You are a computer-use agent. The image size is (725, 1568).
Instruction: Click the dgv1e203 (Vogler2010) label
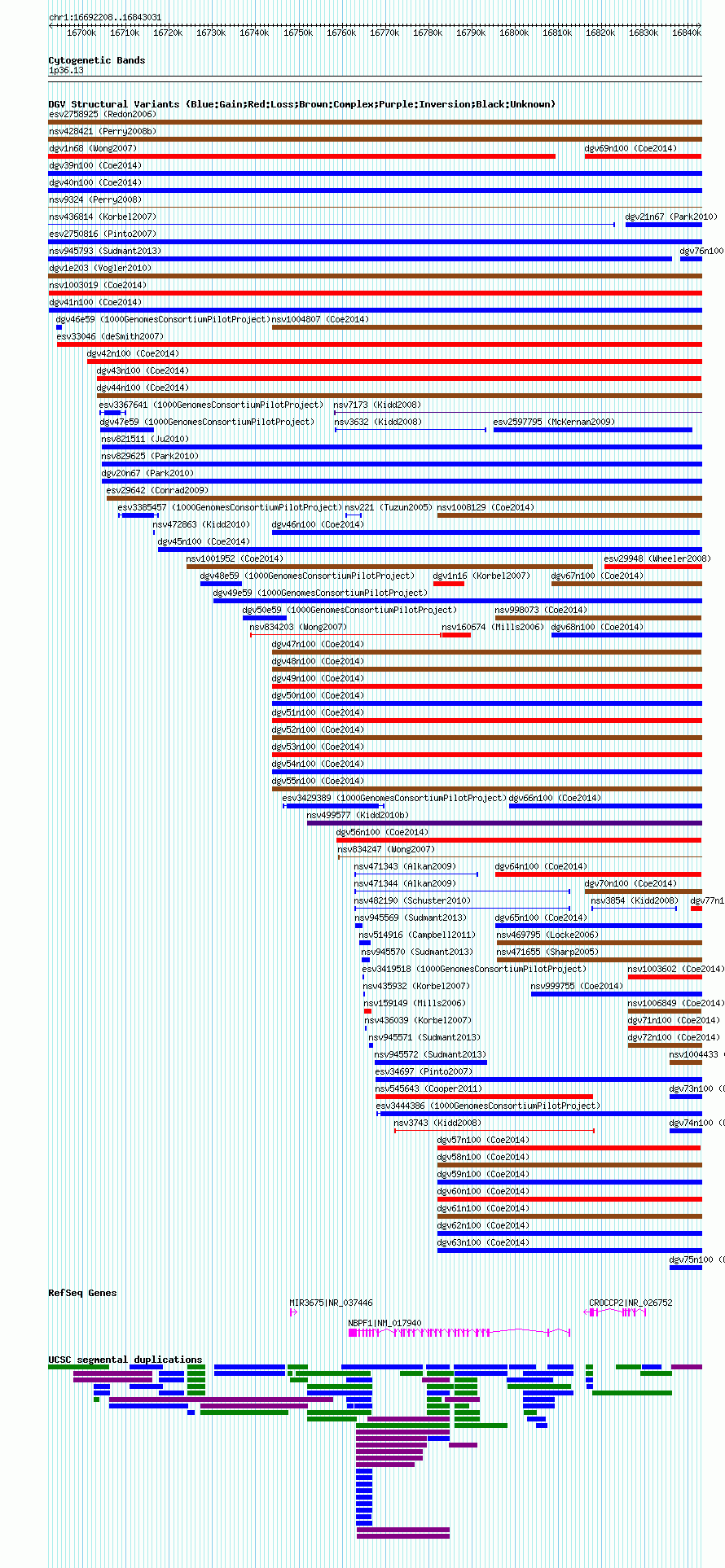point(100,268)
